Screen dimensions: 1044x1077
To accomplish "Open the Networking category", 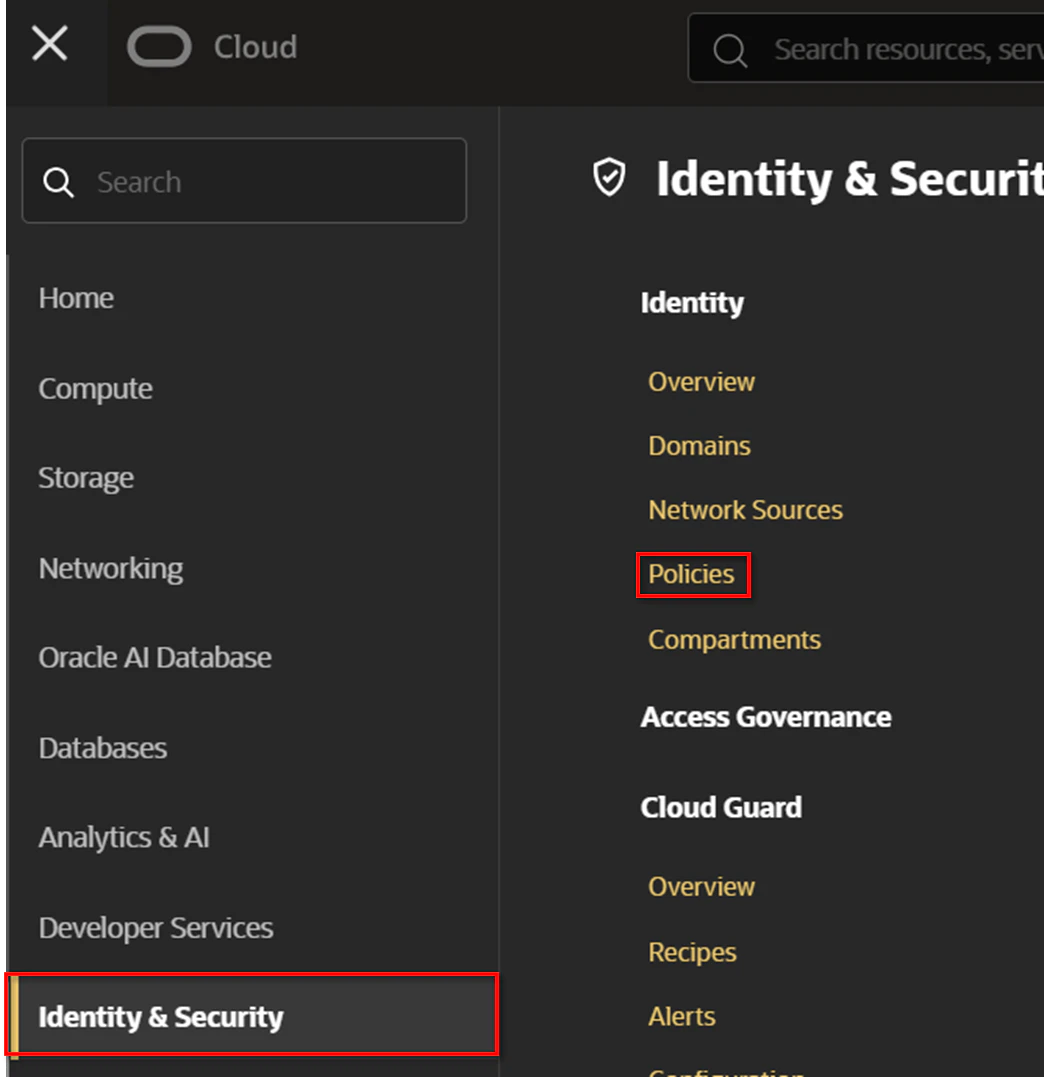I will pos(111,569).
